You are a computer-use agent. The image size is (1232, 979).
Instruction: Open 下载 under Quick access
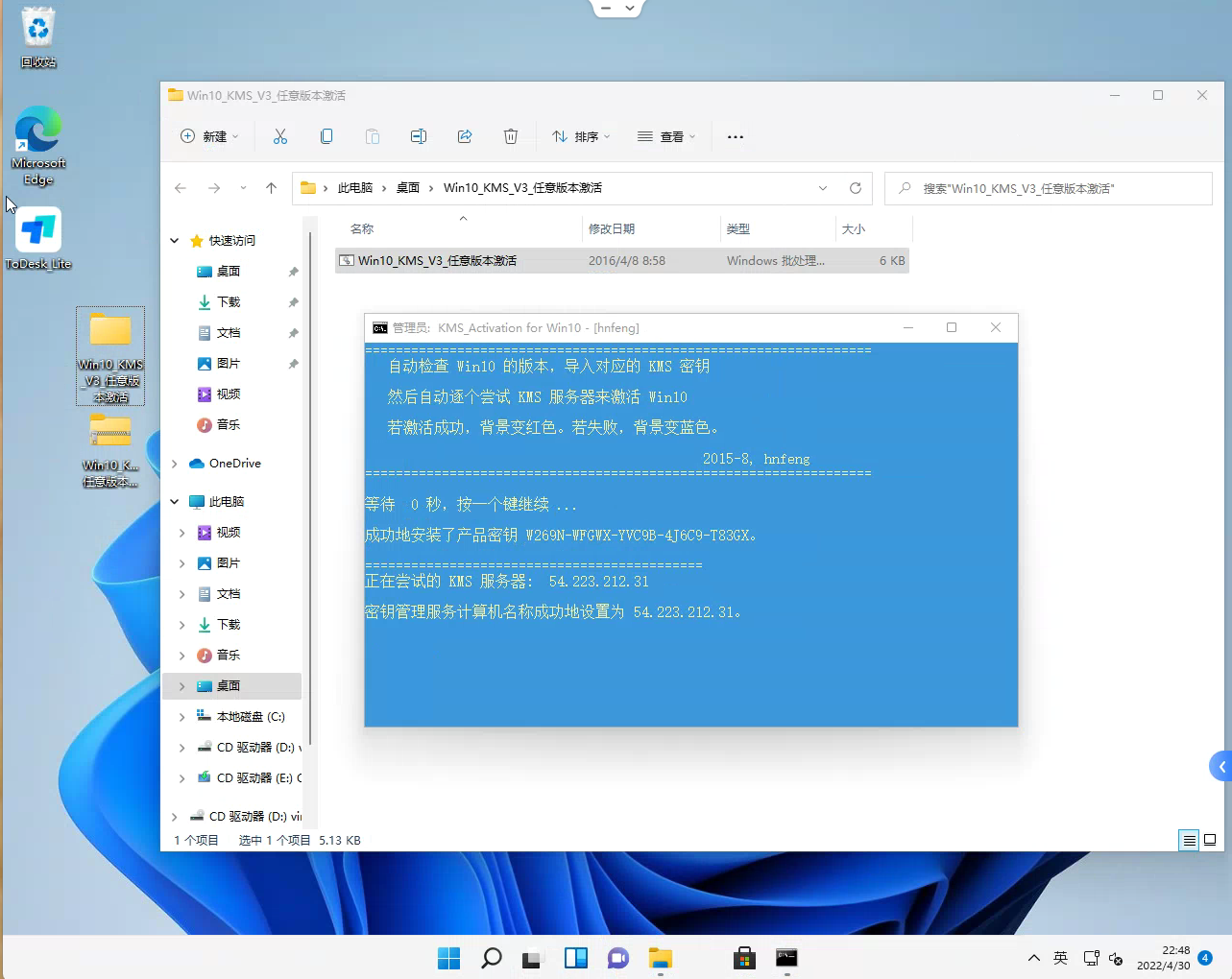pos(229,302)
